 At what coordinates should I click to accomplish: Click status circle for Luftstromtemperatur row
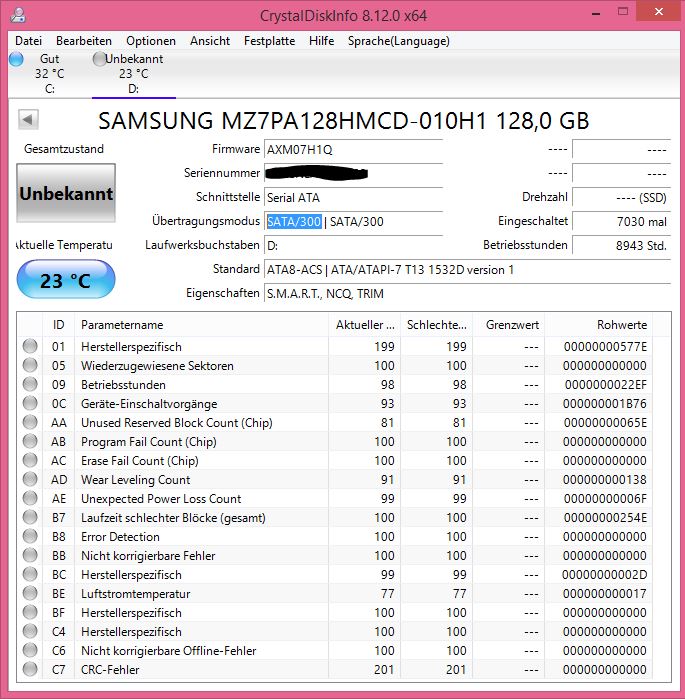click(x=30, y=593)
